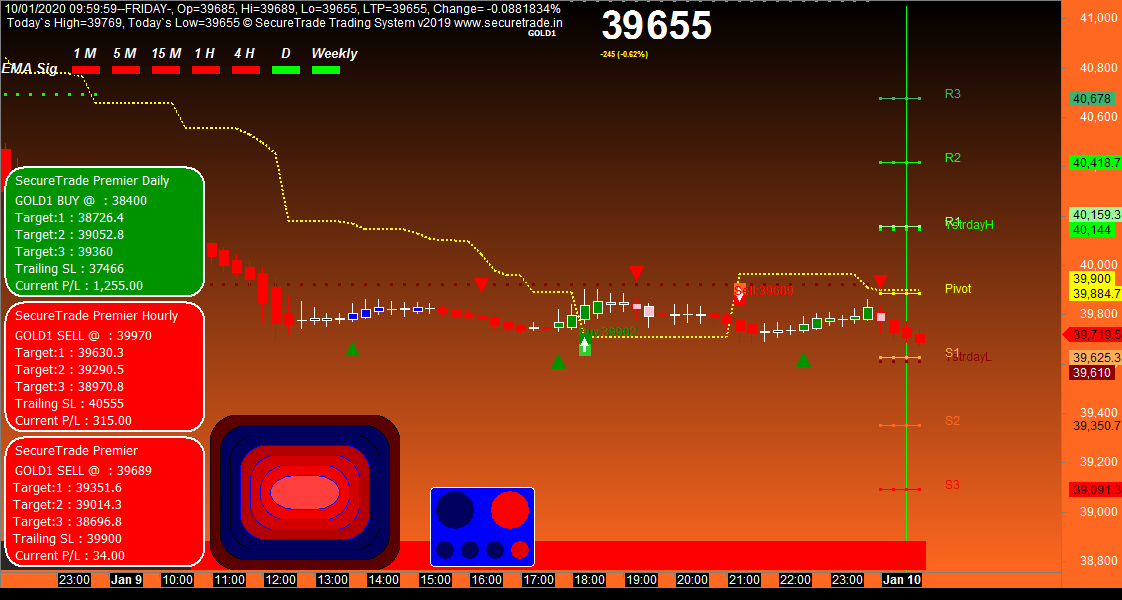Screen dimensions: 1122x600
Task: Click the GOLD1 SELL @ : 39970 line
Action: pos(83,335)
